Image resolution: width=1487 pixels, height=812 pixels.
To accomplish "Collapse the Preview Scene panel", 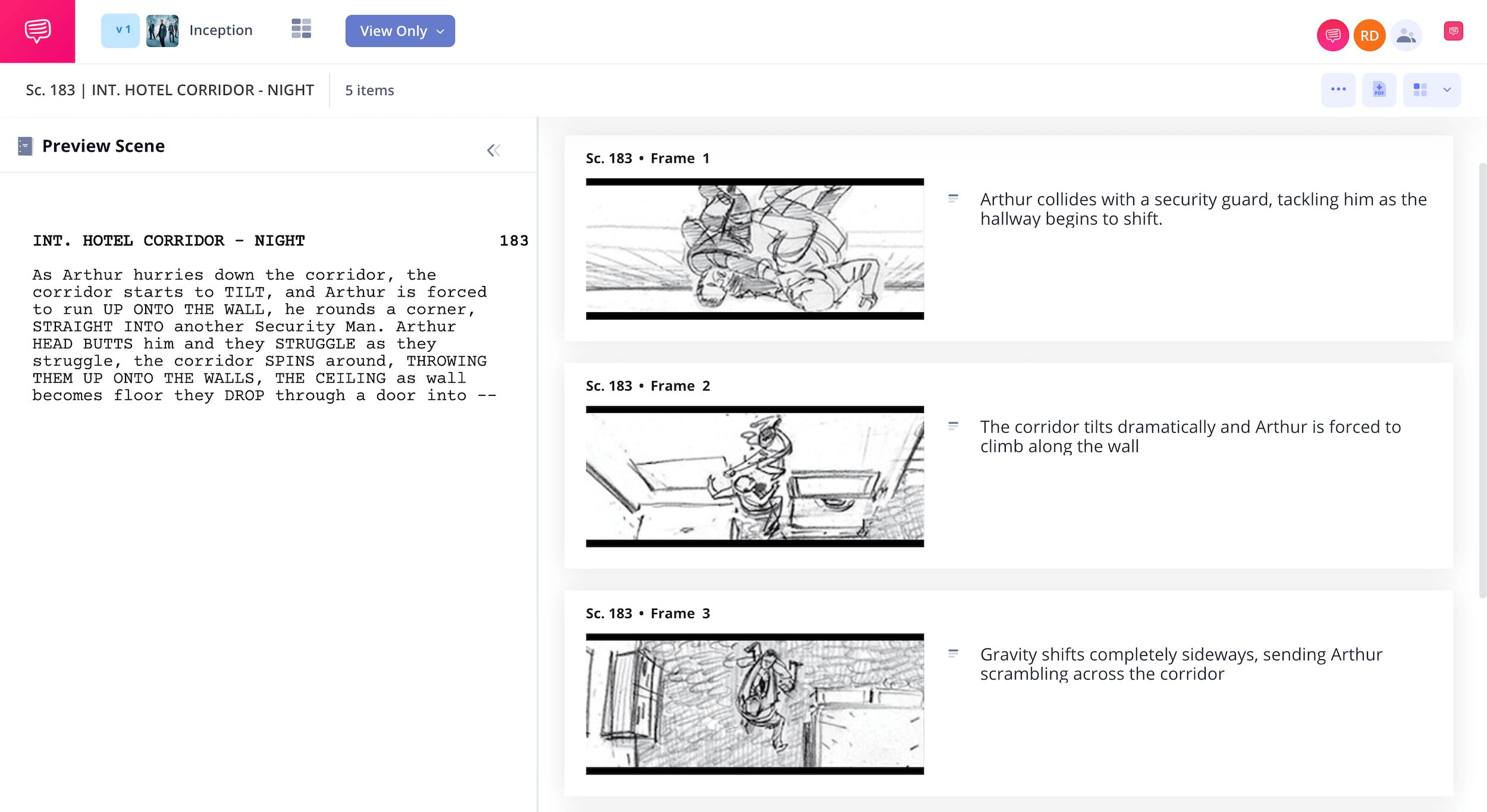I will pos(493,150).
